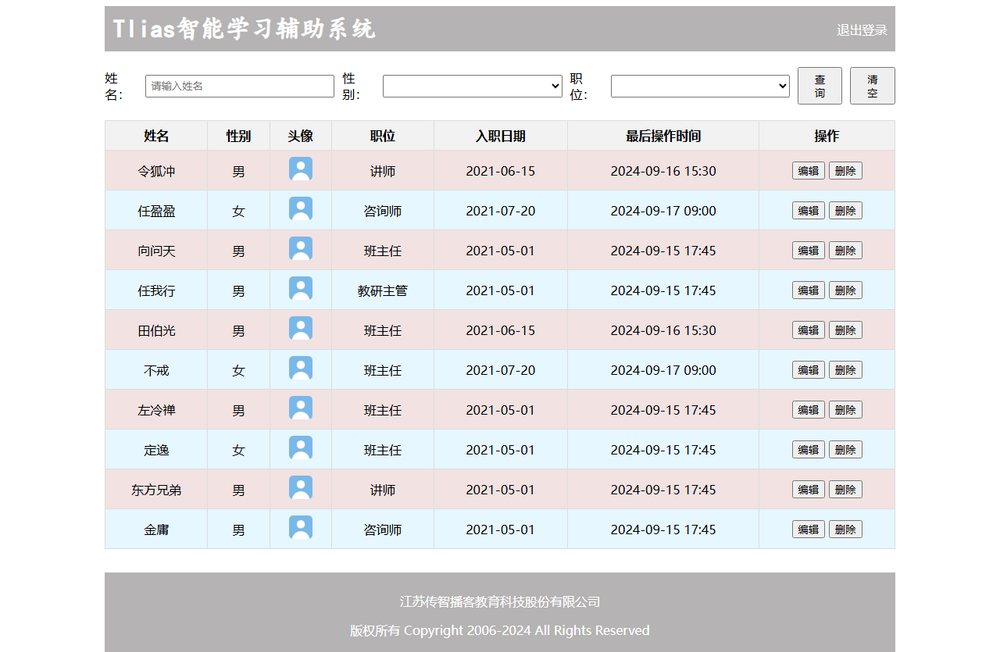Click 删除 for 不戒
Image resolution: width=1000 pixels, height=652 pixels.
[x=846, y=370]
